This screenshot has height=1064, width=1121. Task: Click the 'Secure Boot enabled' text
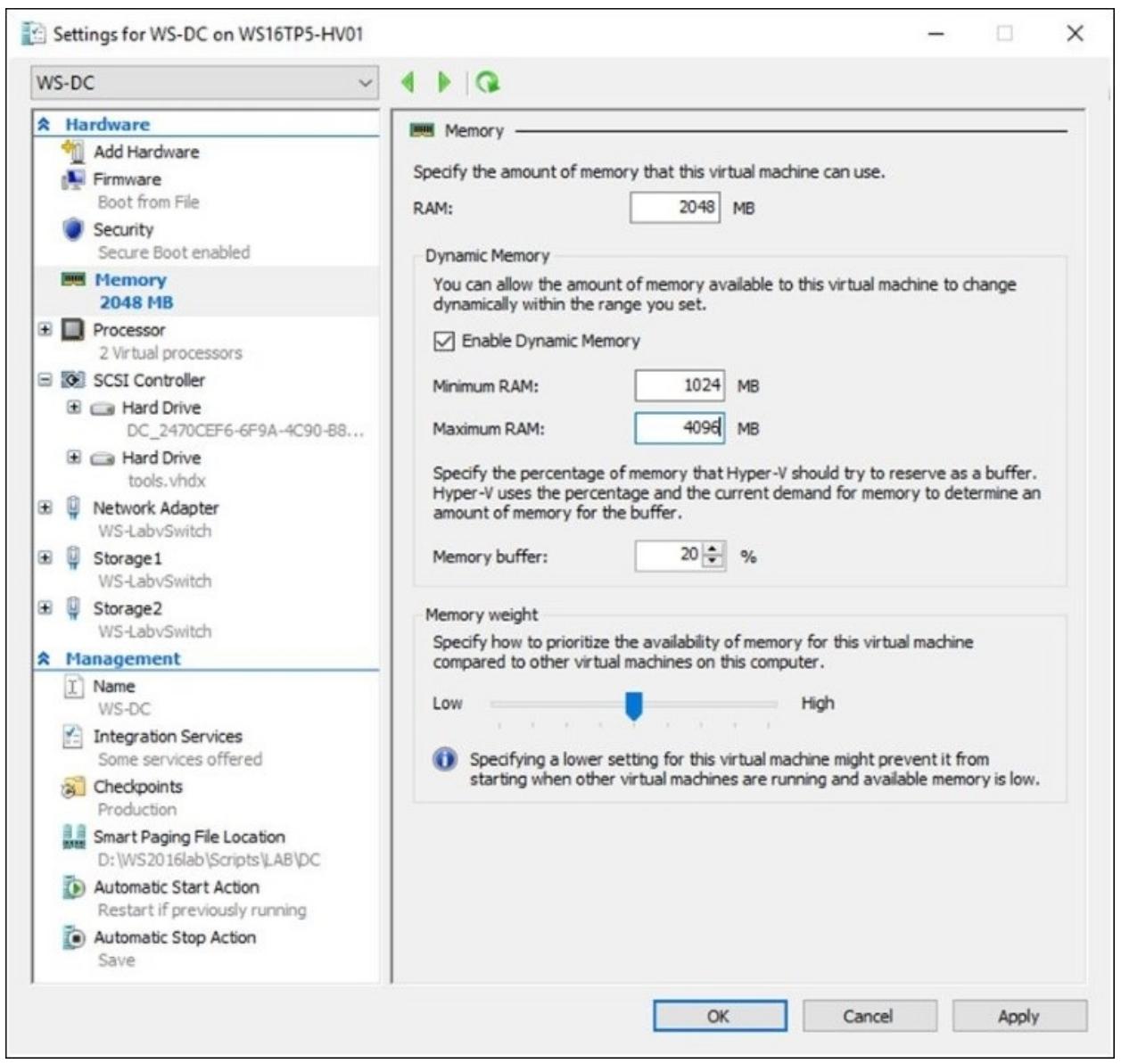tap(174, 252)
